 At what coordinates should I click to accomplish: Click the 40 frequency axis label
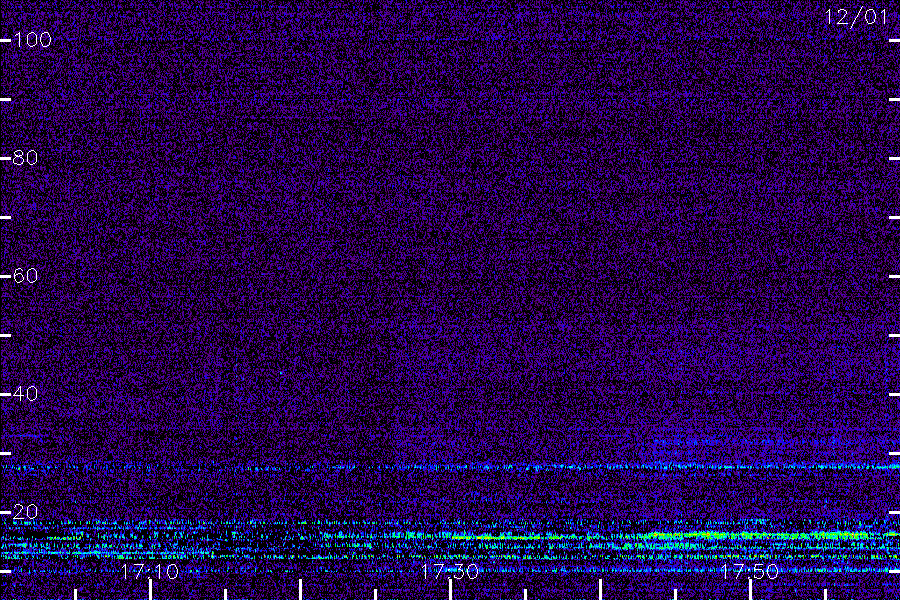(25, 394)
